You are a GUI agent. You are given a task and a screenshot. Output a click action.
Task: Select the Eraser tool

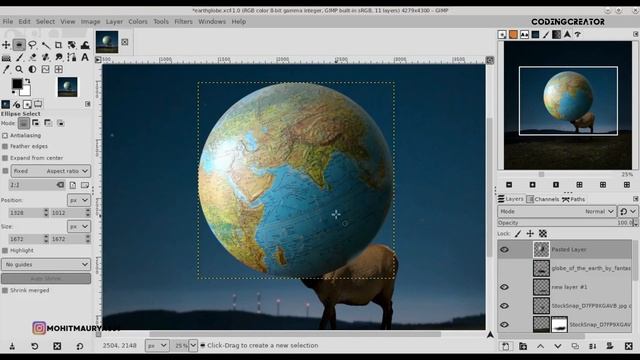pyautogui.click(x=32, y=57)
